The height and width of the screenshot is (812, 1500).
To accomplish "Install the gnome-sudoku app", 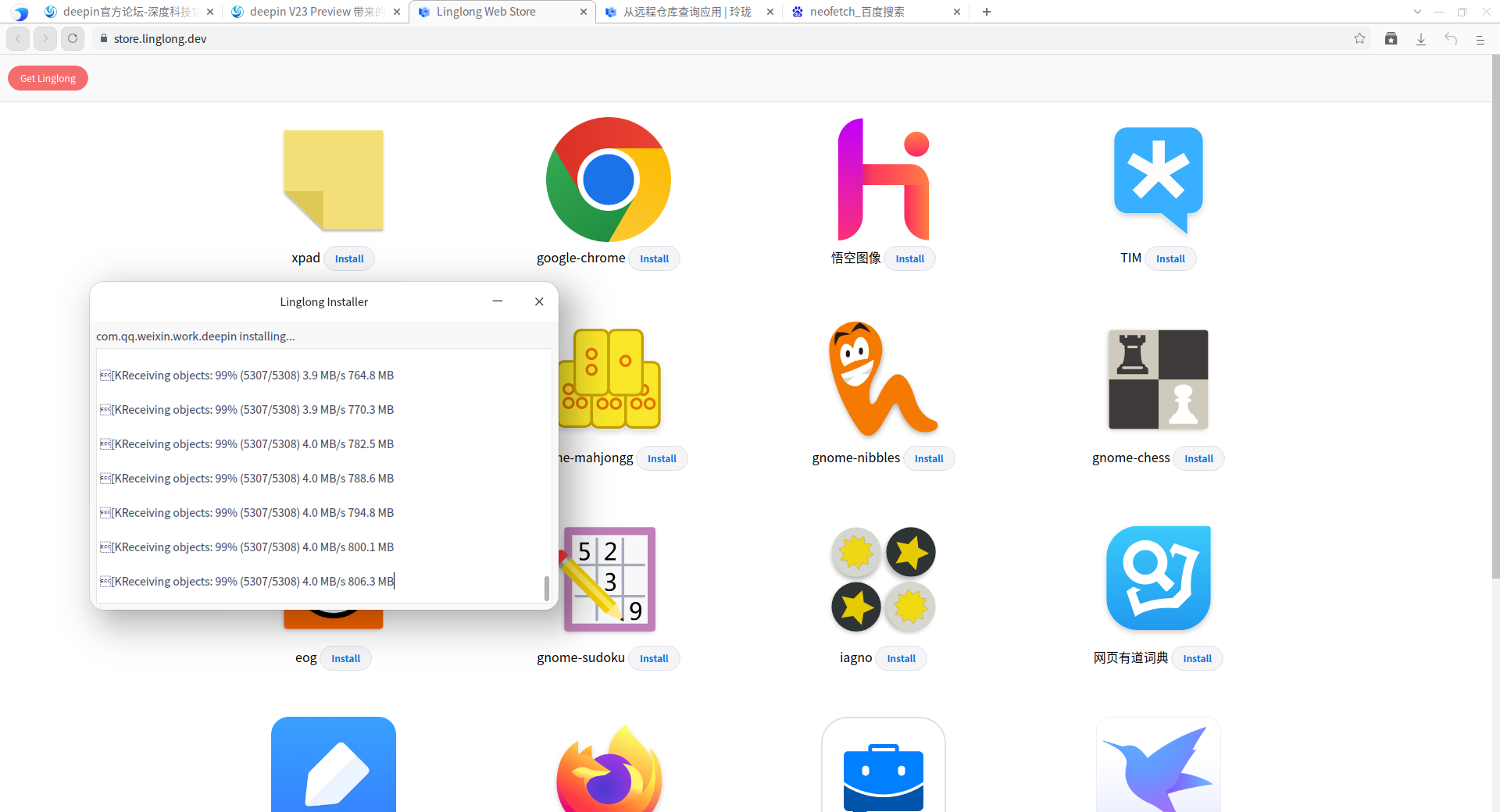I will pyautogui.click(x=654, y=658).
